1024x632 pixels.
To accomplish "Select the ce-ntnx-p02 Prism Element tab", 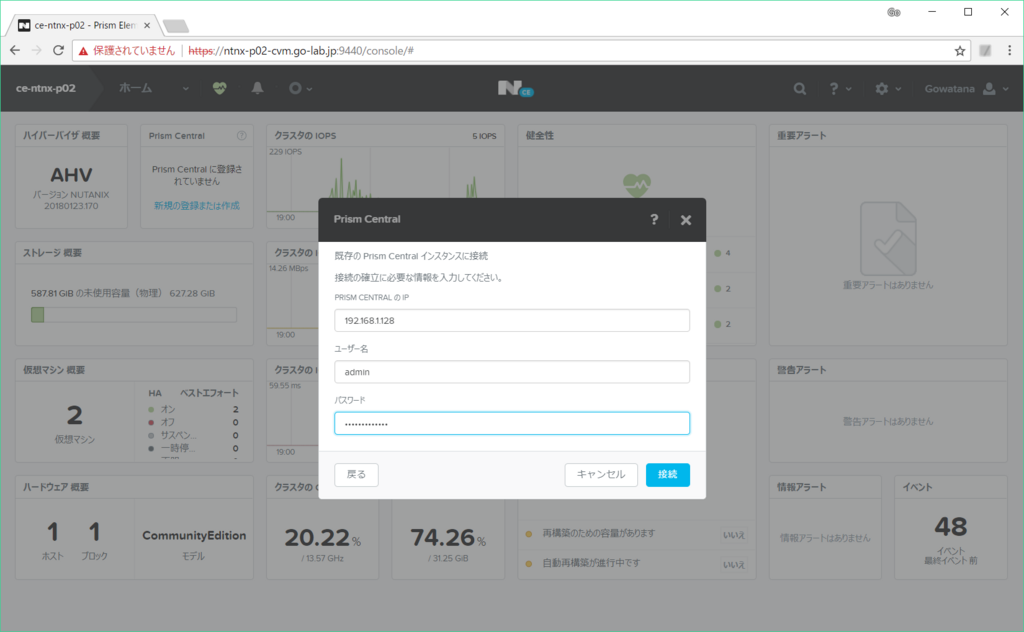I will pos(84,25).
